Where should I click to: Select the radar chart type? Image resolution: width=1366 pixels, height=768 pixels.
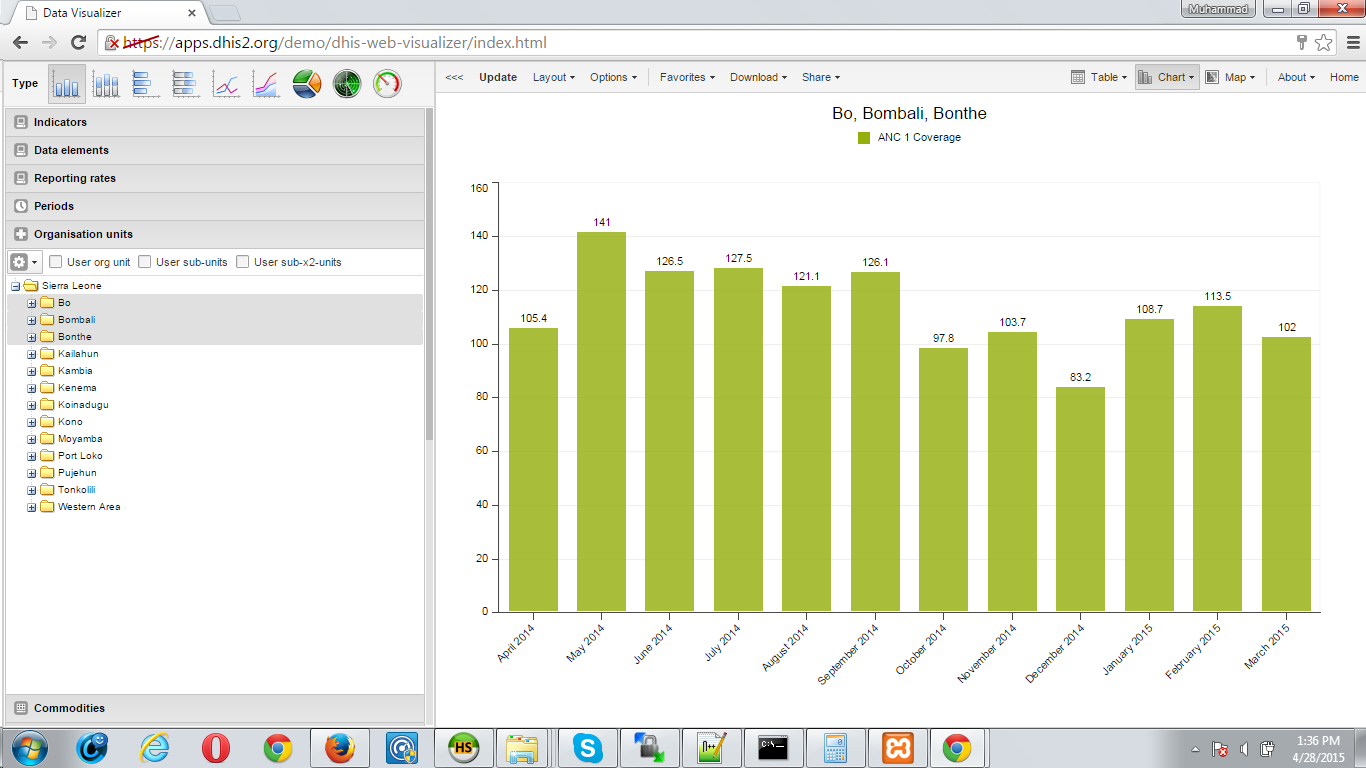click(346, 85)
